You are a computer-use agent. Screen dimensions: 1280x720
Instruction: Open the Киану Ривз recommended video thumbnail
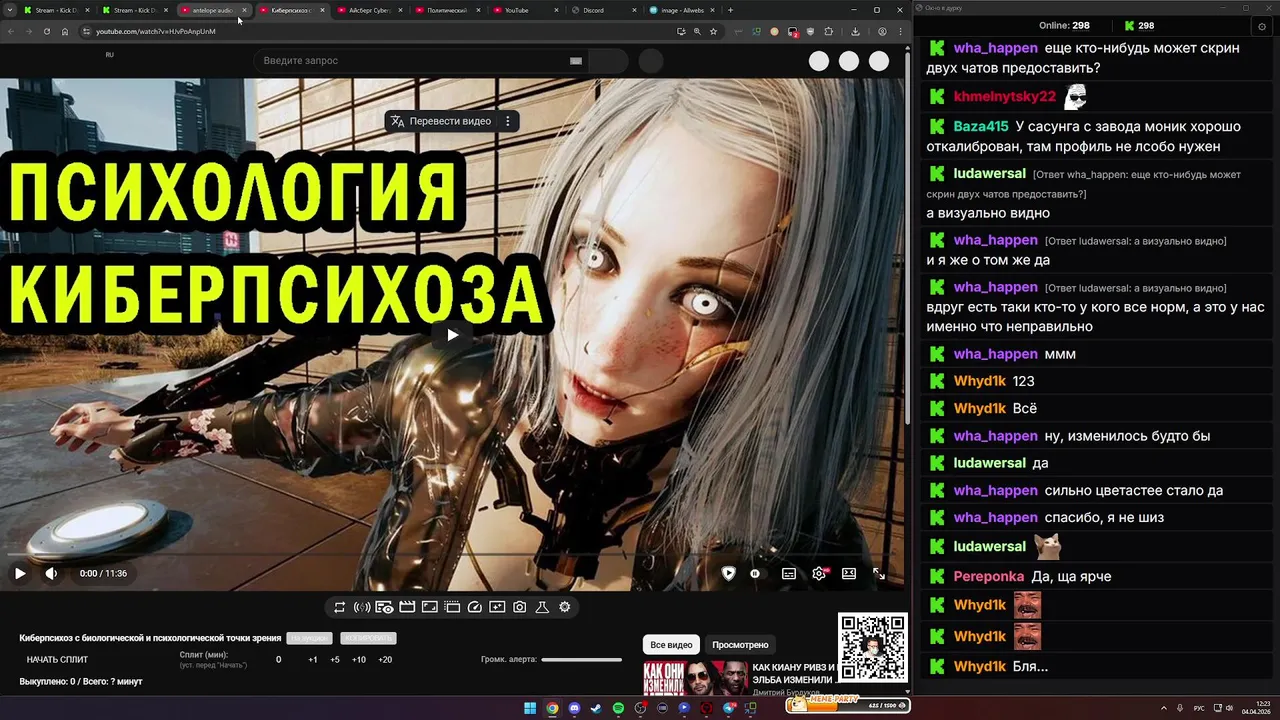click(x=696, y=678)
